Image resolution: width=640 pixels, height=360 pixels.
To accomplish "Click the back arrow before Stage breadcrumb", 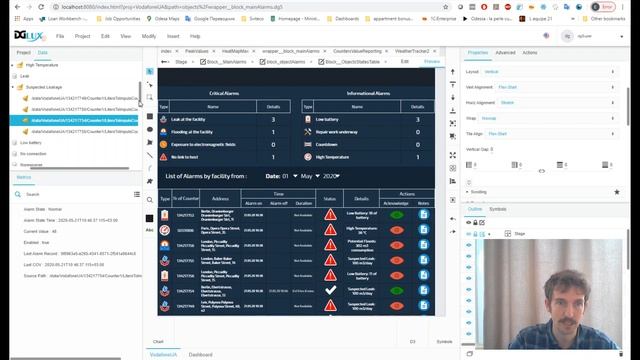I will pos(164,62).
